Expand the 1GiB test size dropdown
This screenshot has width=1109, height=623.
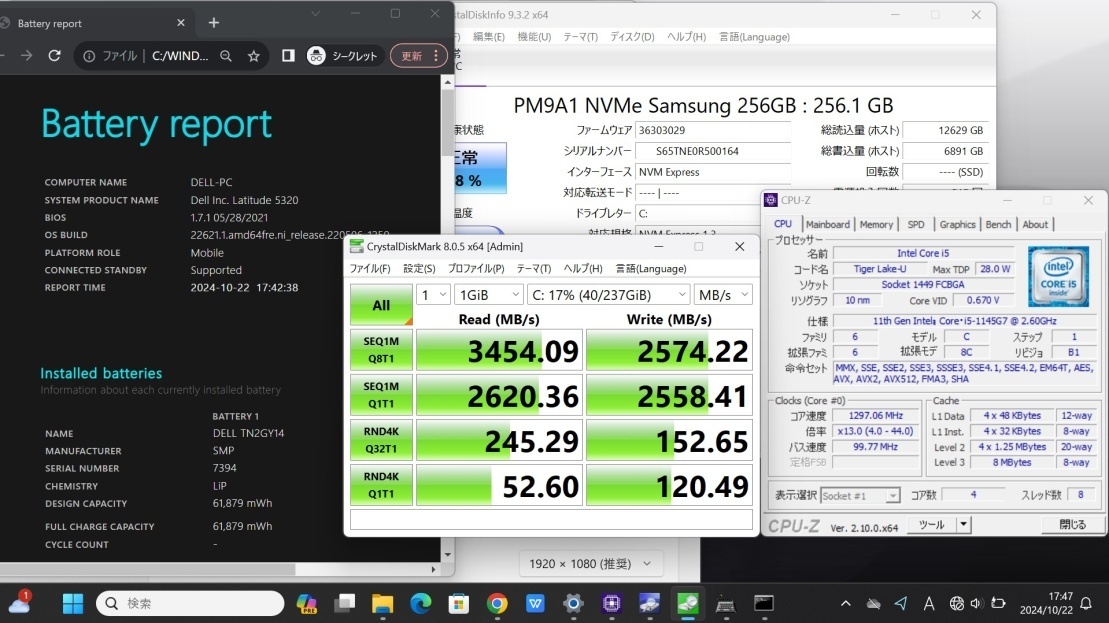(x=488, y=295)
